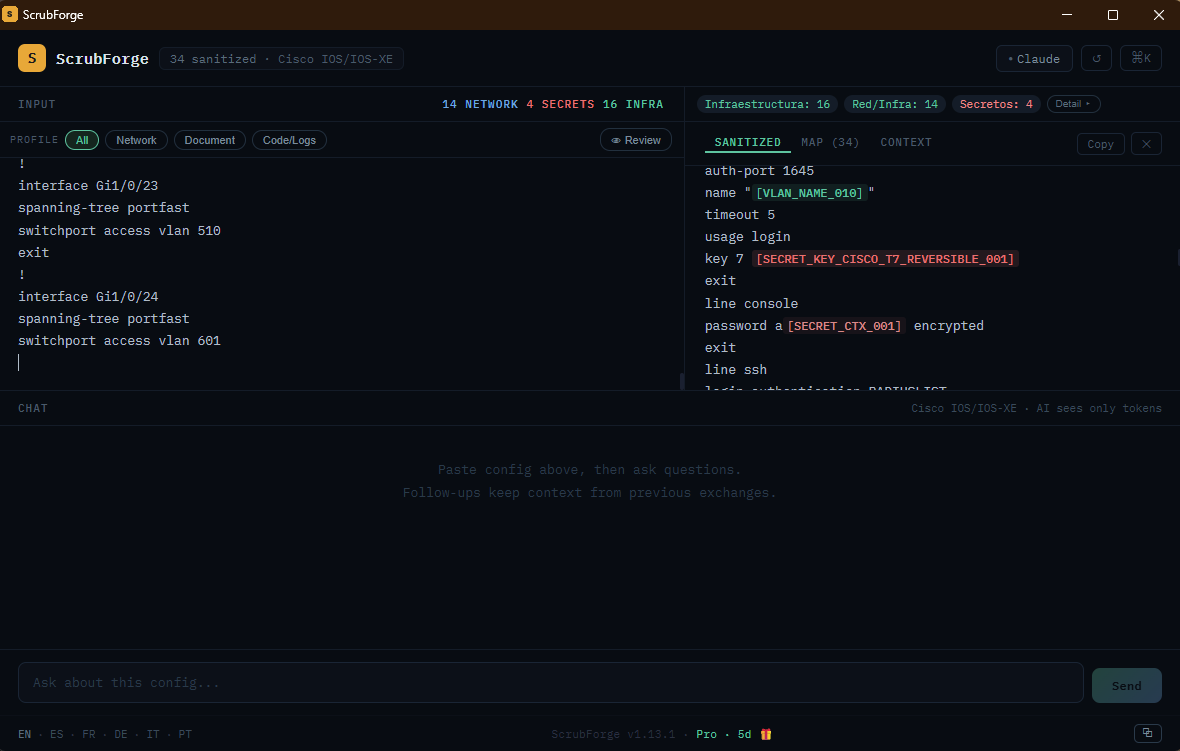Image resolution: width=1180 pixels, height=751 pixels.
Task: Click the reset/refresh arrow icon button
Action: tap(1096, 58)
